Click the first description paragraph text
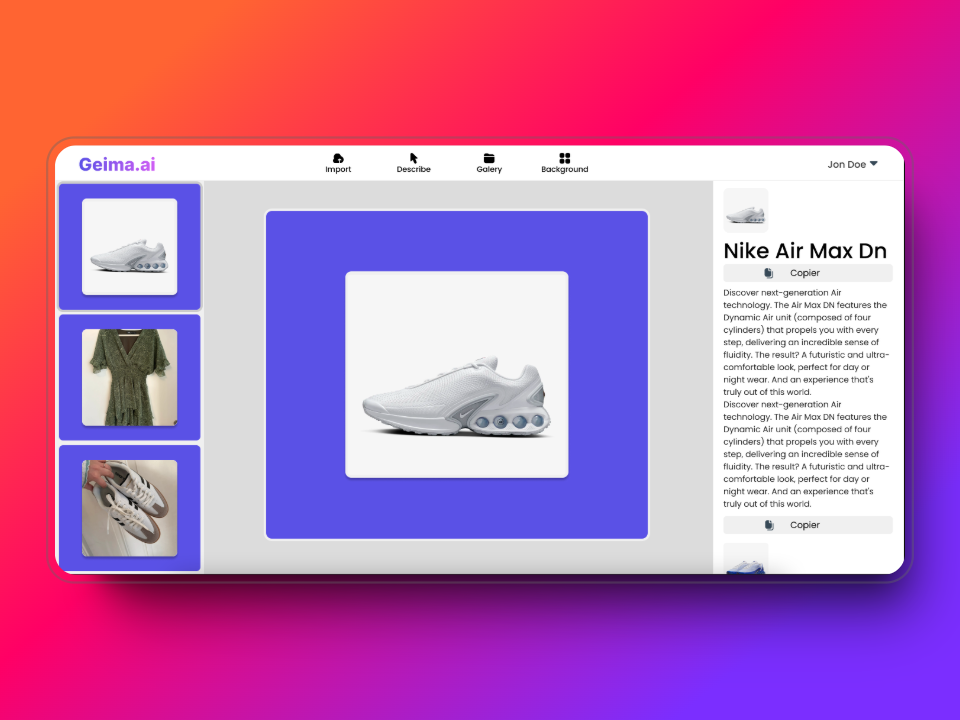 (x=805, y=342)
